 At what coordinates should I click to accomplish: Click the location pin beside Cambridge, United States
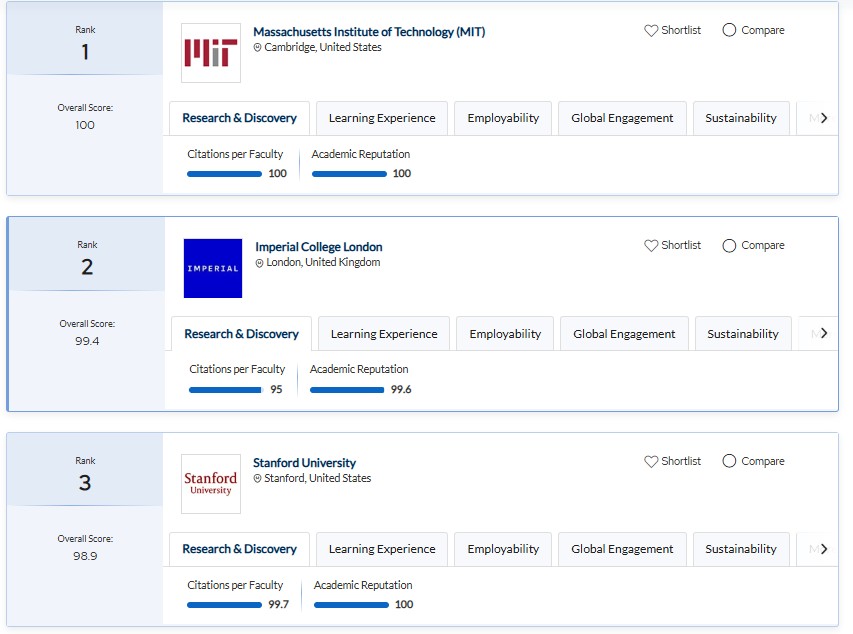[x=257, y=47]
